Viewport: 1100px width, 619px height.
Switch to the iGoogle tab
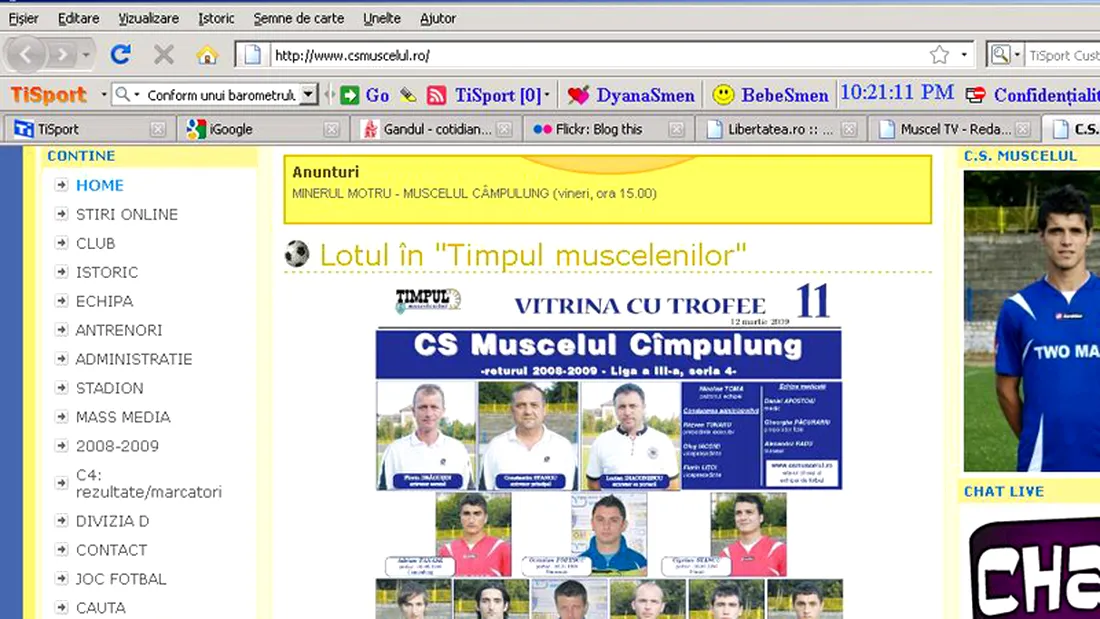[x=262, y=129]
